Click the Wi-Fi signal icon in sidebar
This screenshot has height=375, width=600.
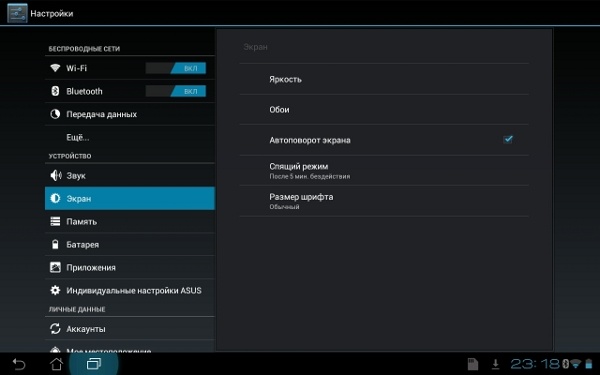tap(55, 68)
